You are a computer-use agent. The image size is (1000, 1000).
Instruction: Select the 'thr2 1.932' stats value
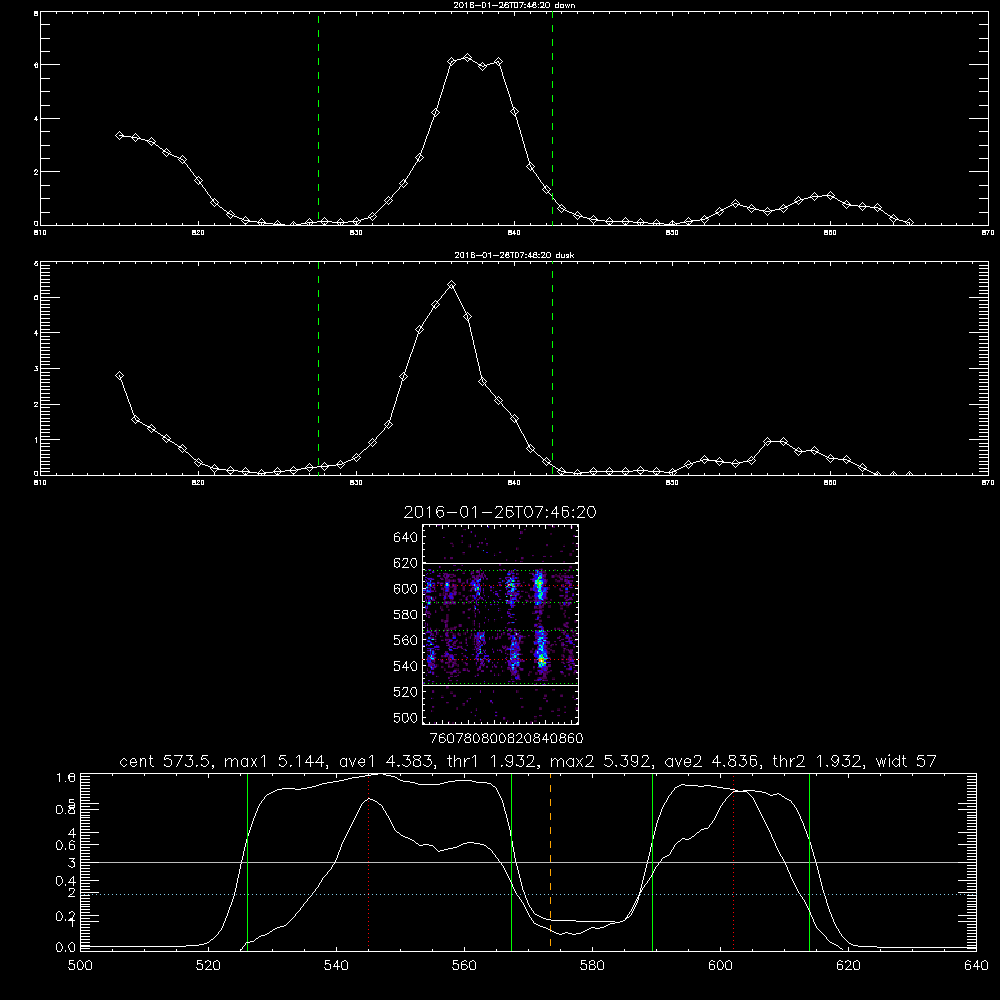click(x=816, y=761)
